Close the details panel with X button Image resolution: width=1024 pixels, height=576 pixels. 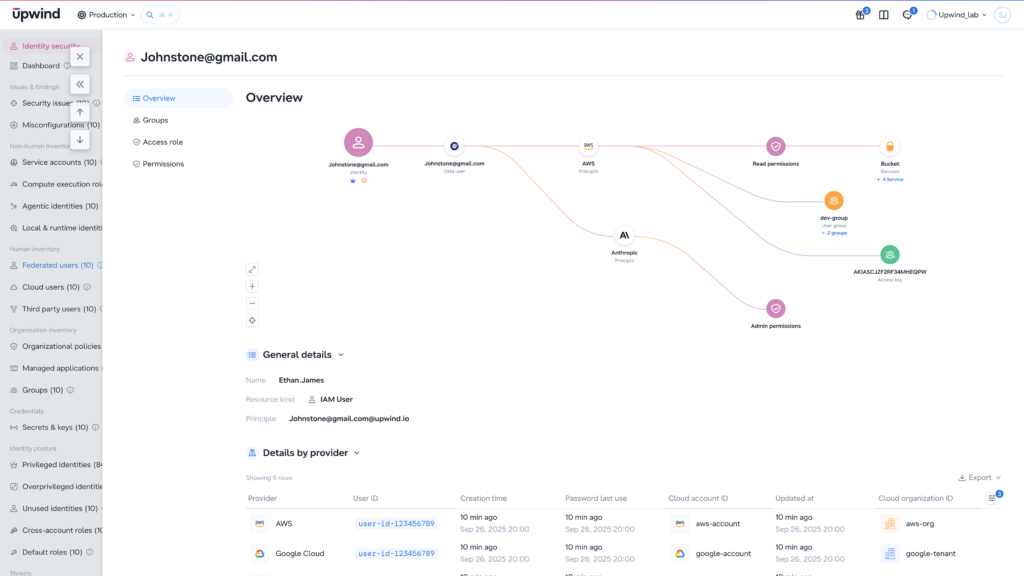(80, 57)
